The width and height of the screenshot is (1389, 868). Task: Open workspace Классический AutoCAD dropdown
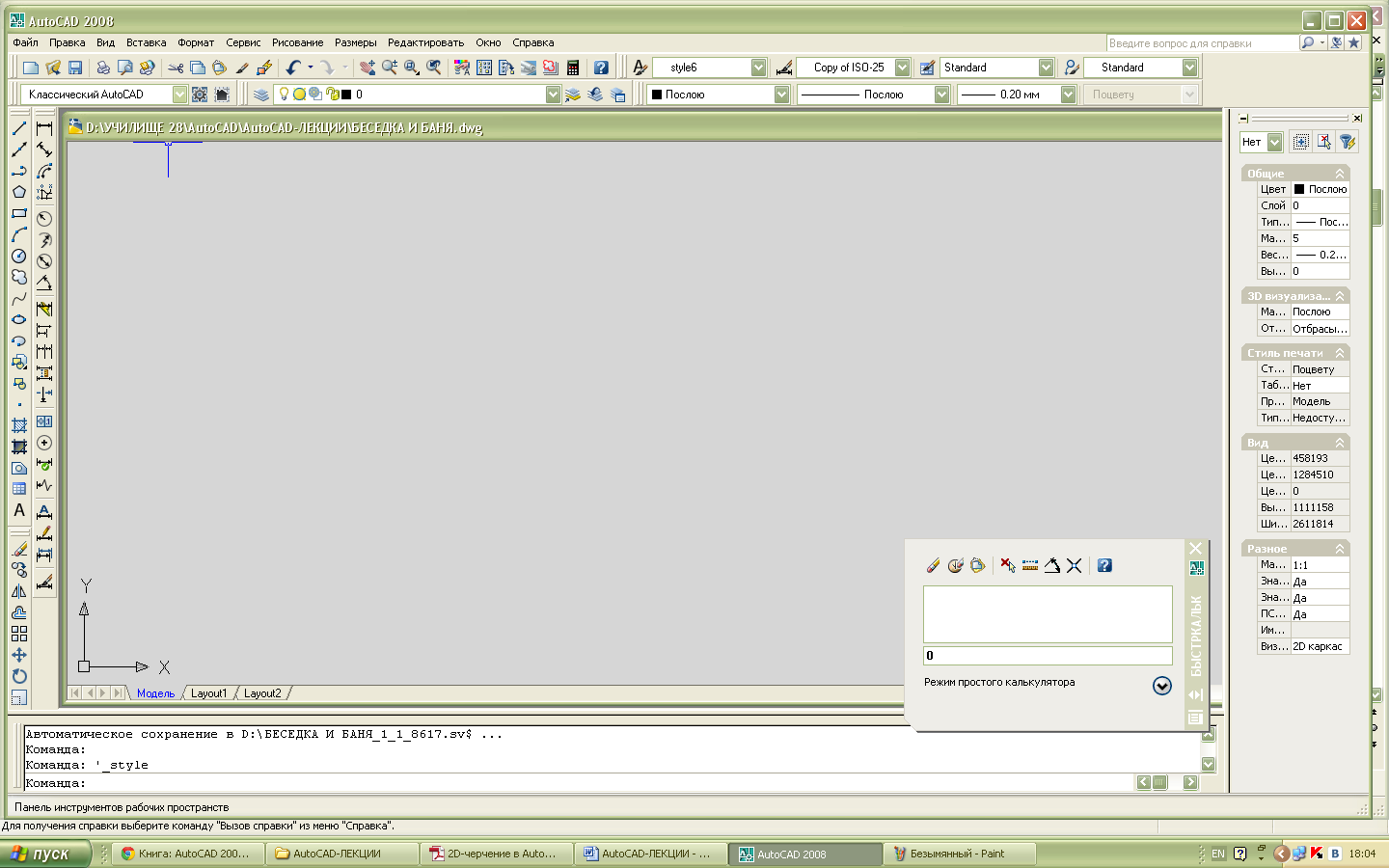coord(179,95)
